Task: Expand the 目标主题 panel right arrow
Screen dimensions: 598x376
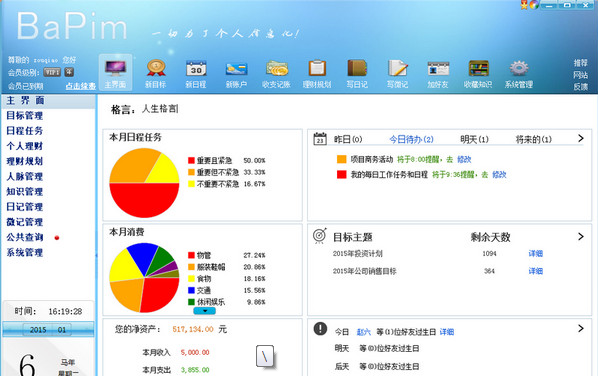Action: (580, 236)
